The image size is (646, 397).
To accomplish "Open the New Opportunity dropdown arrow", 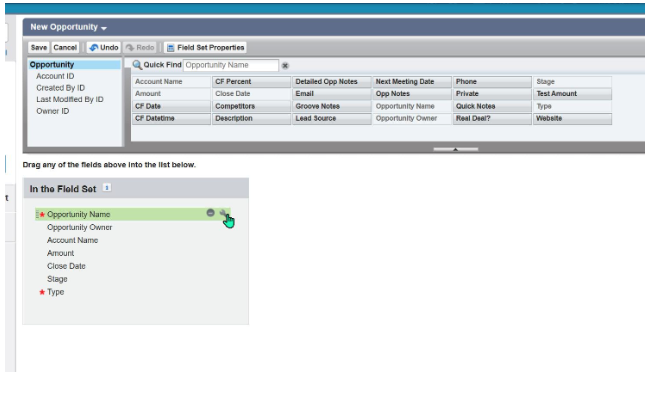I will (104, 28).
